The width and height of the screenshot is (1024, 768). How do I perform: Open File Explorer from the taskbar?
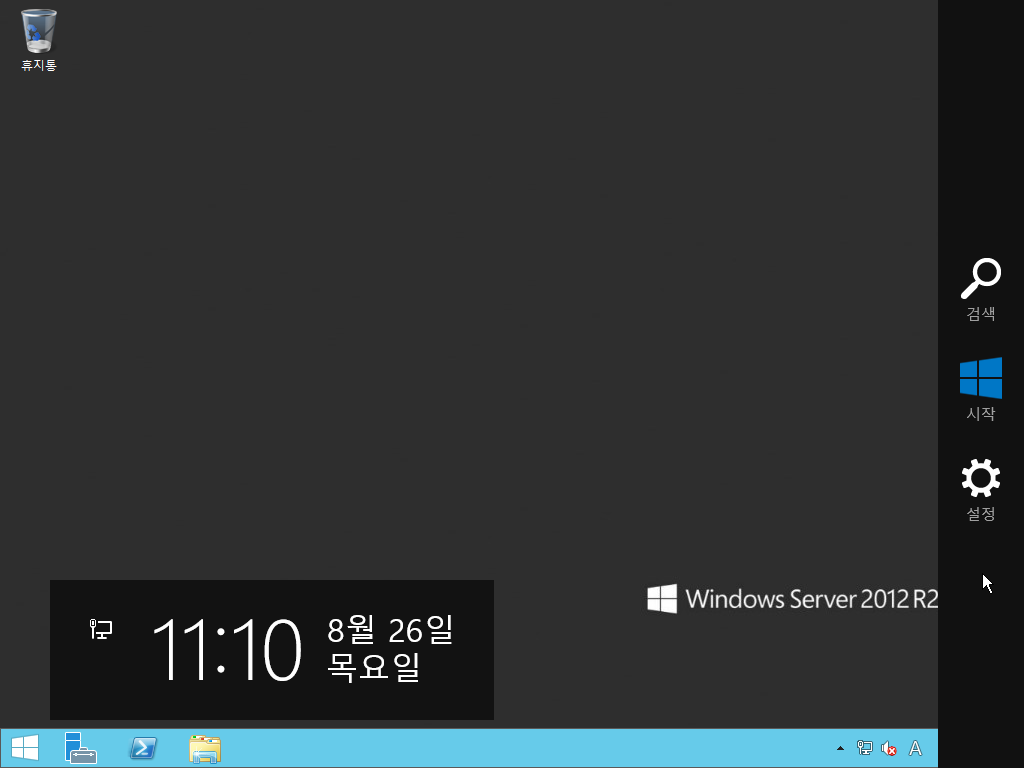click(205, 748)
